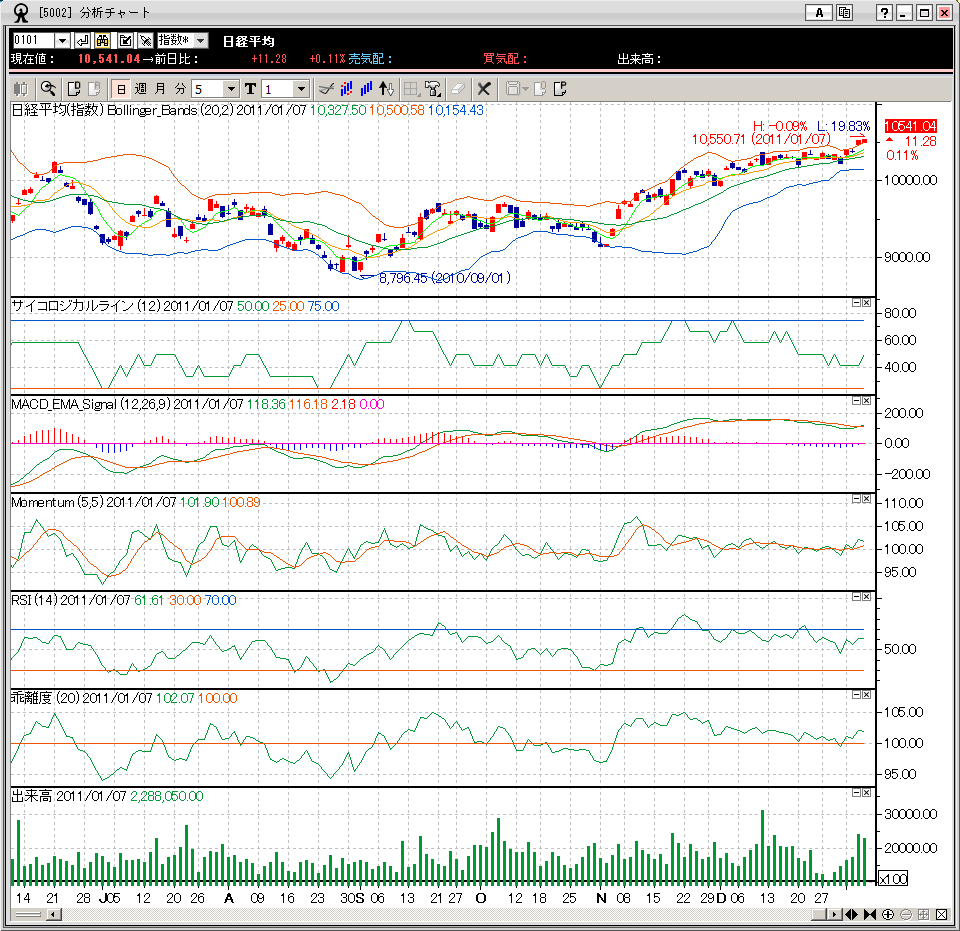Viewport: 960px width, 931px height.
Task: Widen chart with outward arrows icon
Action: (851, 914)
